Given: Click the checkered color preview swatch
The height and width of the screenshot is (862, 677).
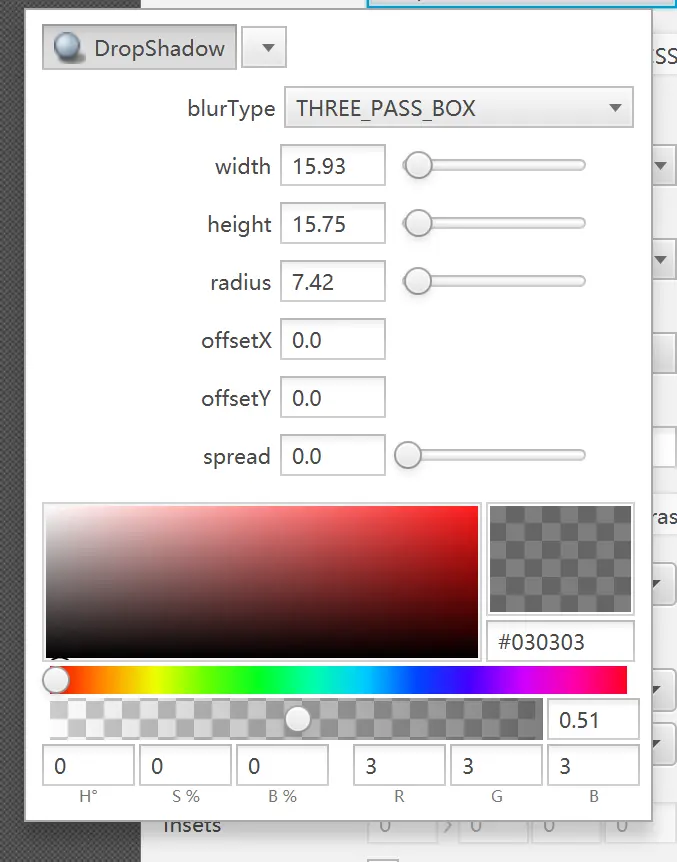Looking at the screenshot, I should click(560, 558).
